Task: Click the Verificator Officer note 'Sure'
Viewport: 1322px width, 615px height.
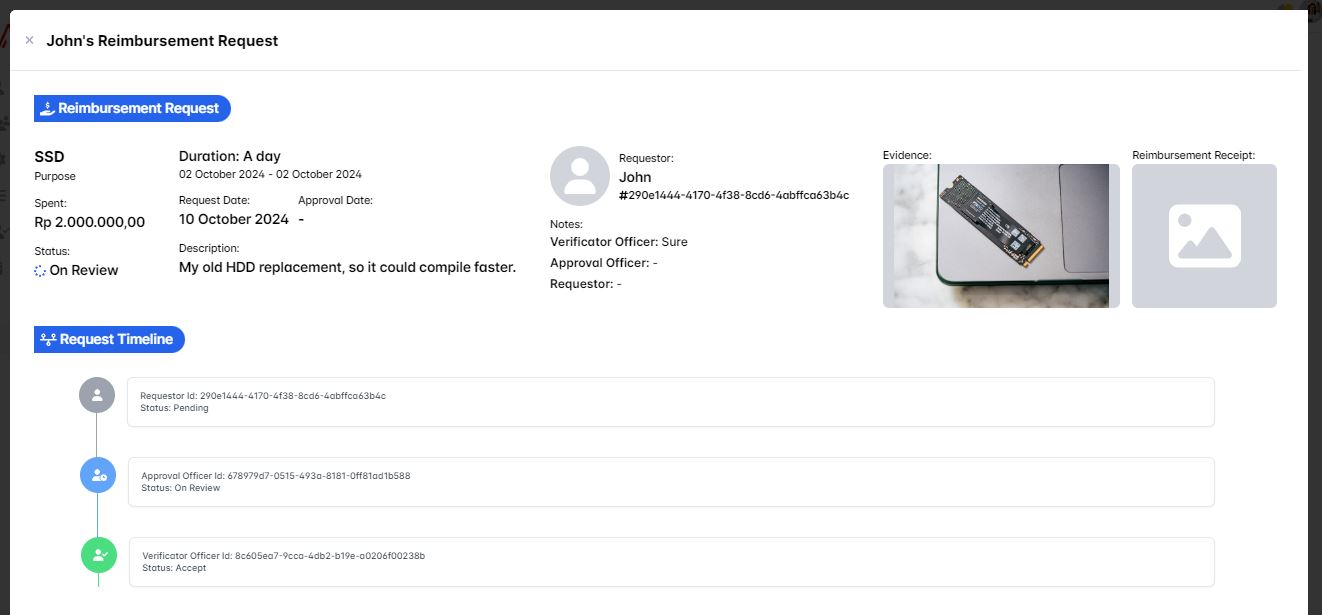Action: pos(674,242)
